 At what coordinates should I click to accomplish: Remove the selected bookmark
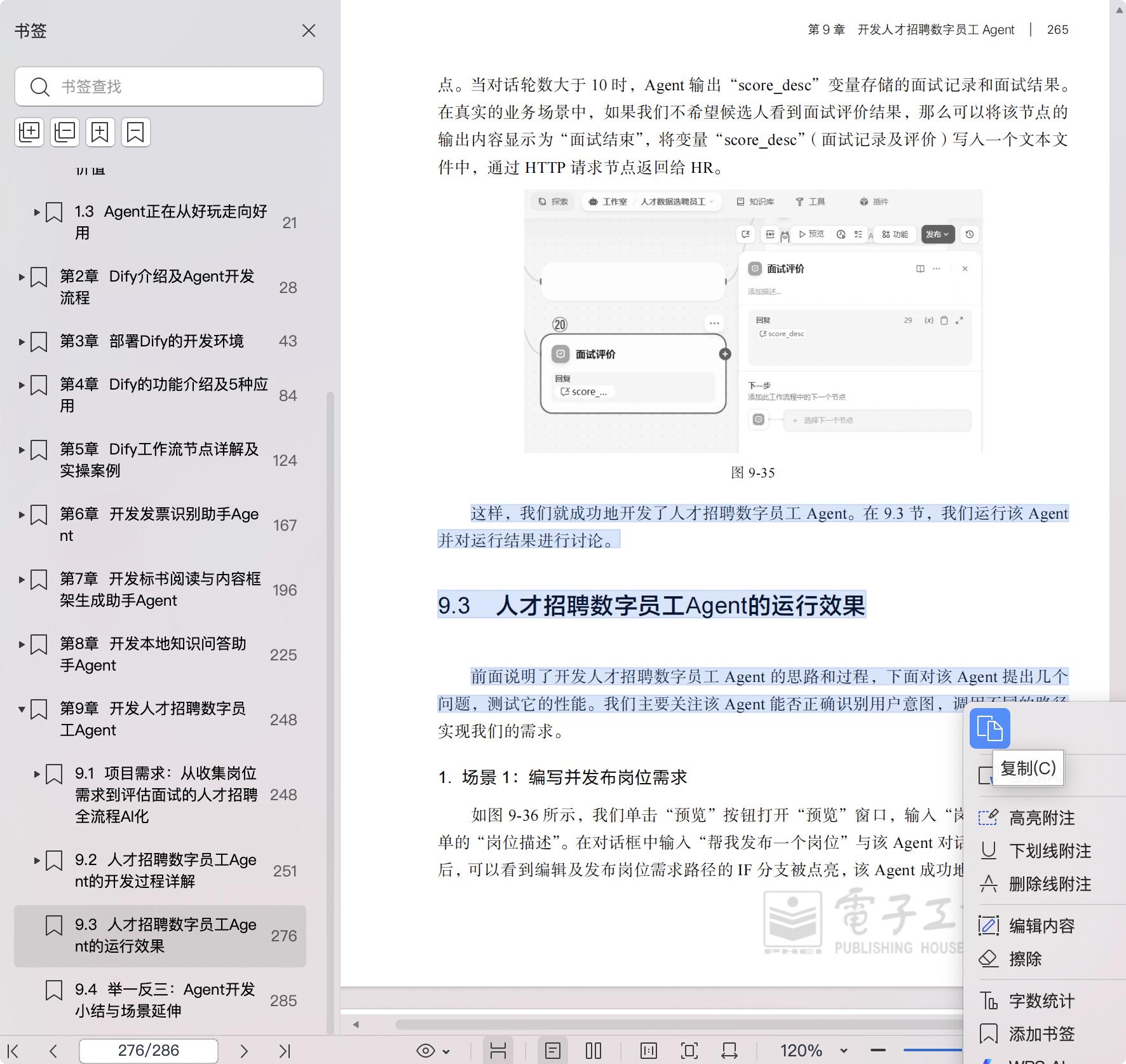[x=135, y=132]
